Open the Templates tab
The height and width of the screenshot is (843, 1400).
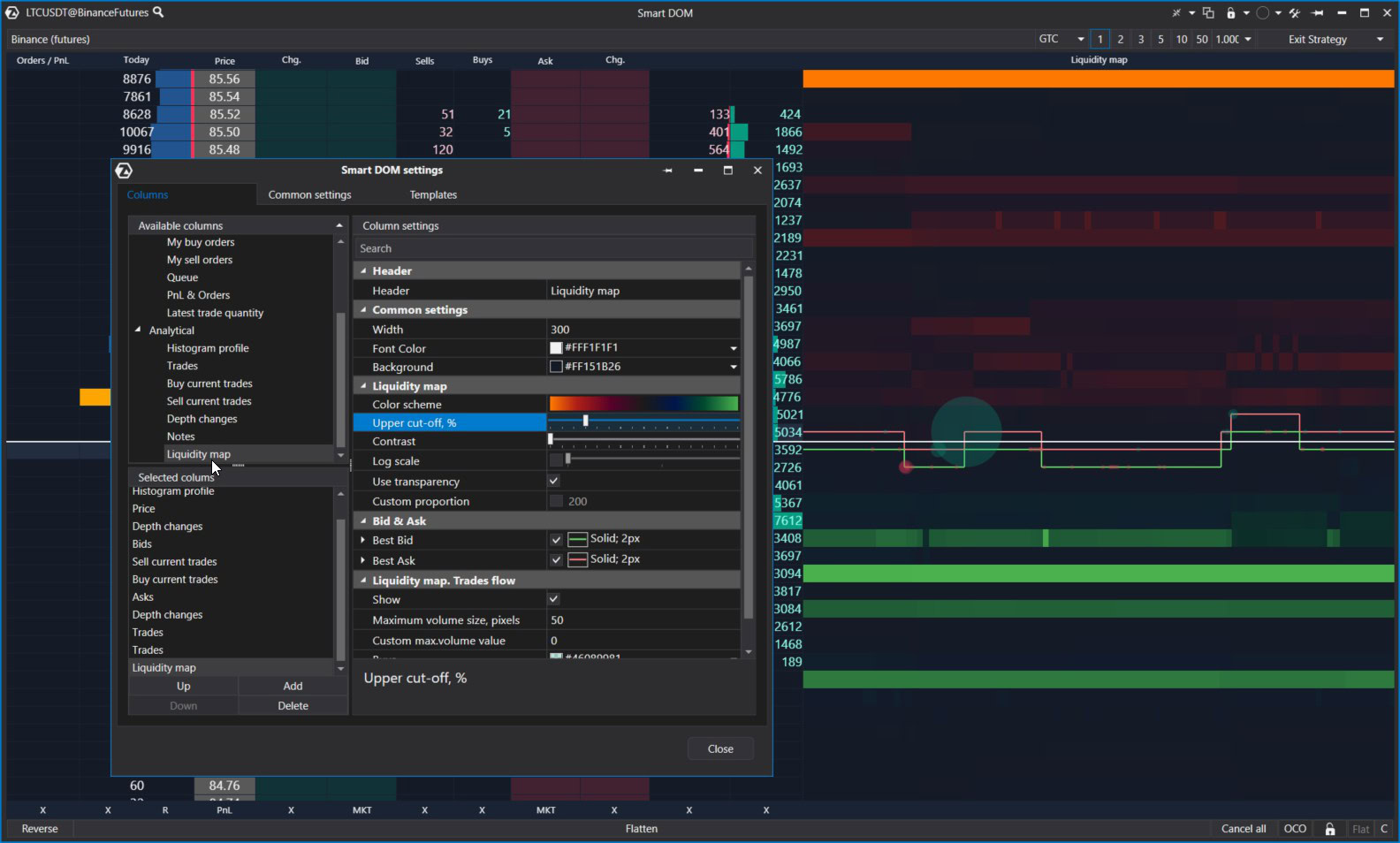tap(433, 195)
